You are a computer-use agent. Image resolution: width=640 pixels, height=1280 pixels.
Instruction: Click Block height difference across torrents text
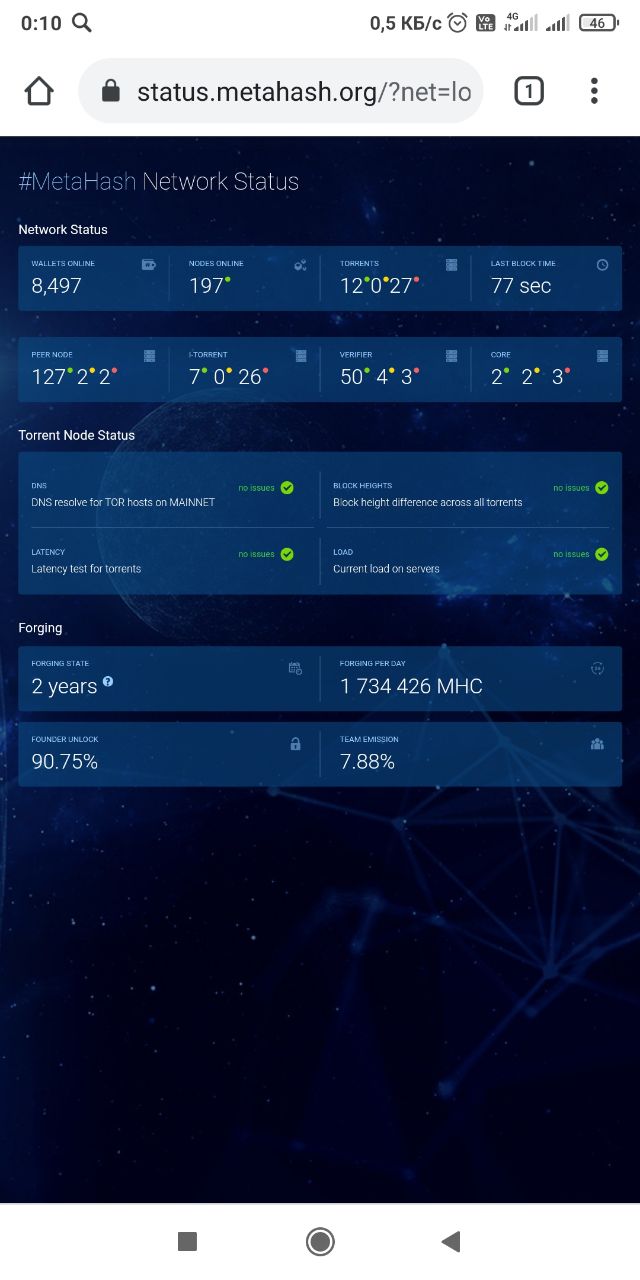point(428,502)
